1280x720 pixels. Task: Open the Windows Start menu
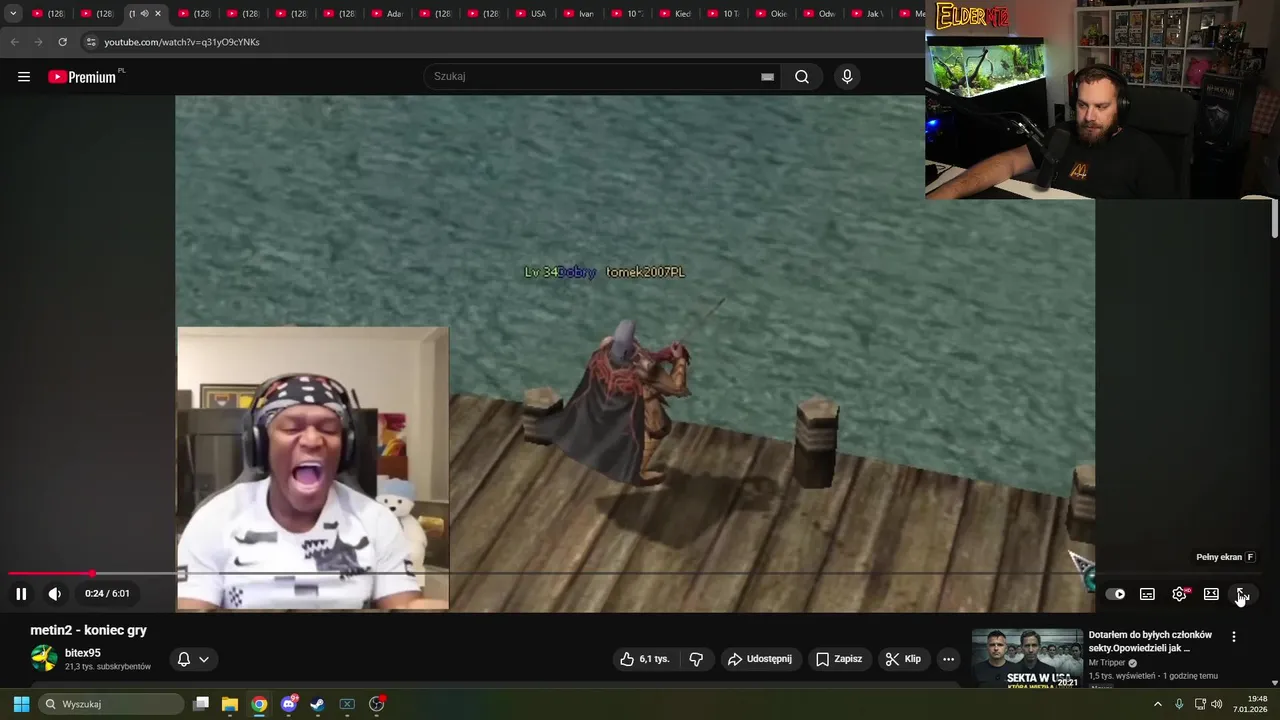pos(21,704)
